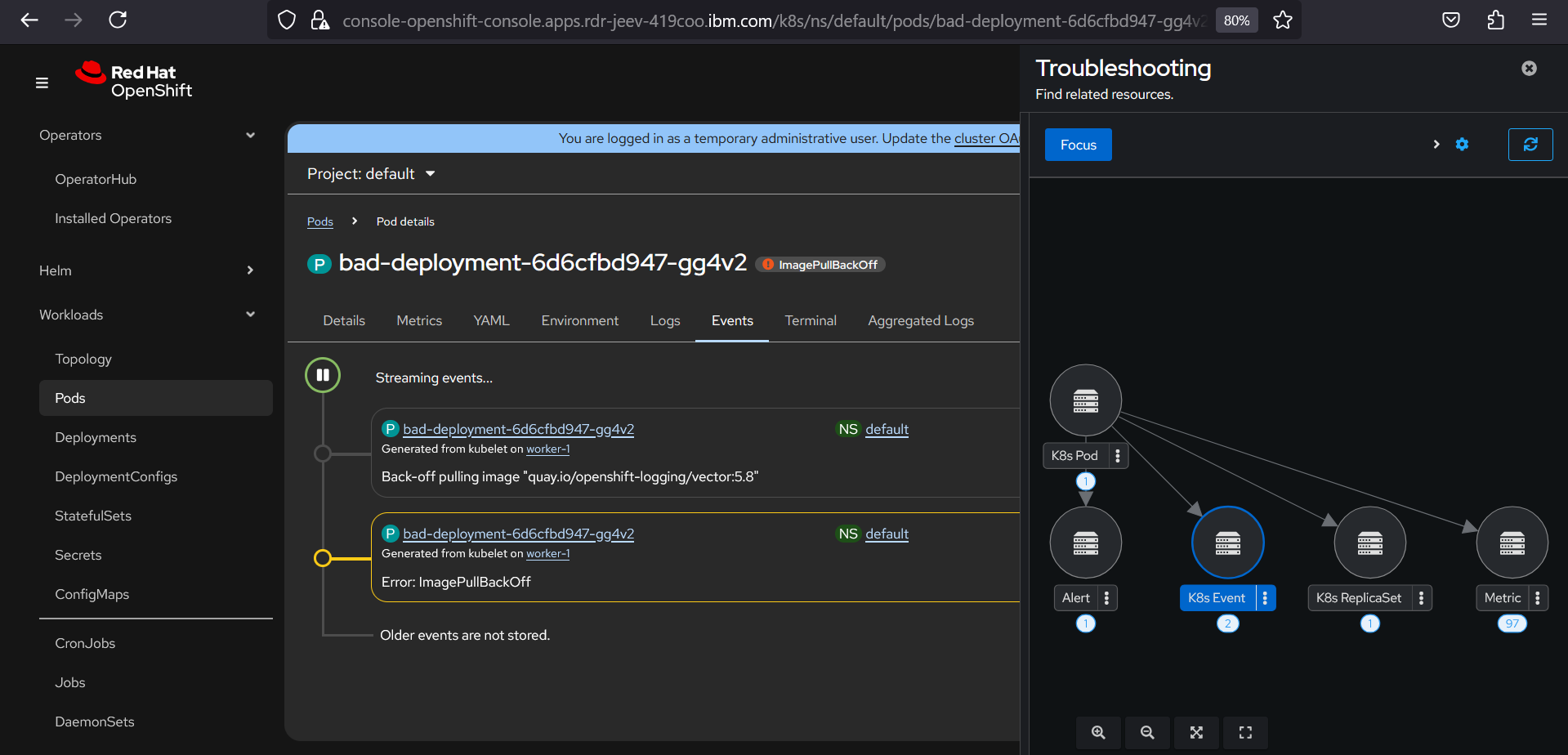Toggle the main navigation hamburger menu

coord(42,83)
